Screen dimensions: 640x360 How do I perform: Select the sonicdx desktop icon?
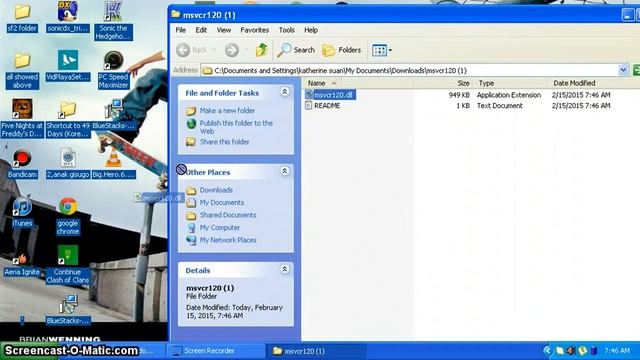pos(67,17)
